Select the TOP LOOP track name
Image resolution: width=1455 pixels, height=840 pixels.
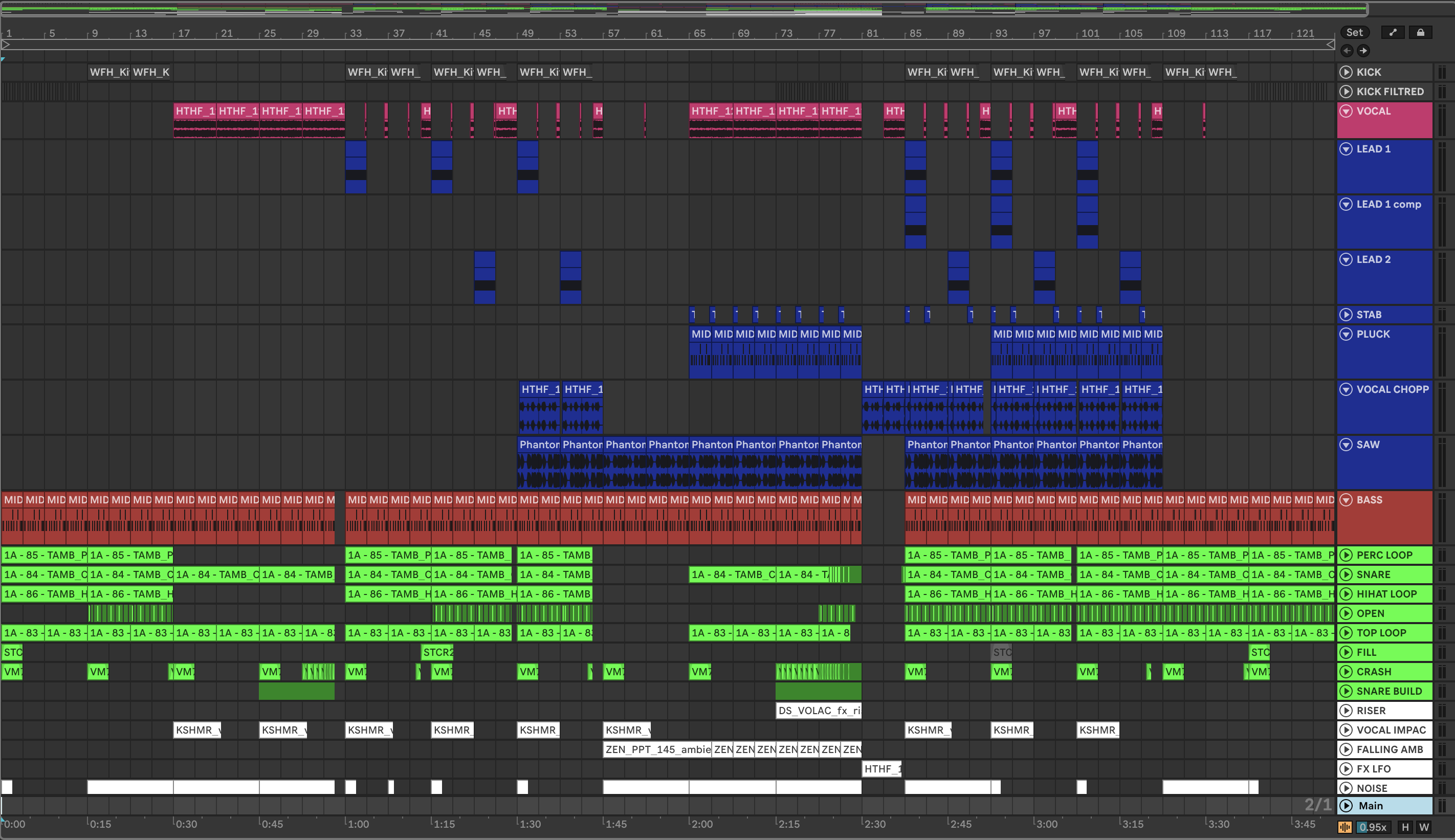click(1381, 633)
